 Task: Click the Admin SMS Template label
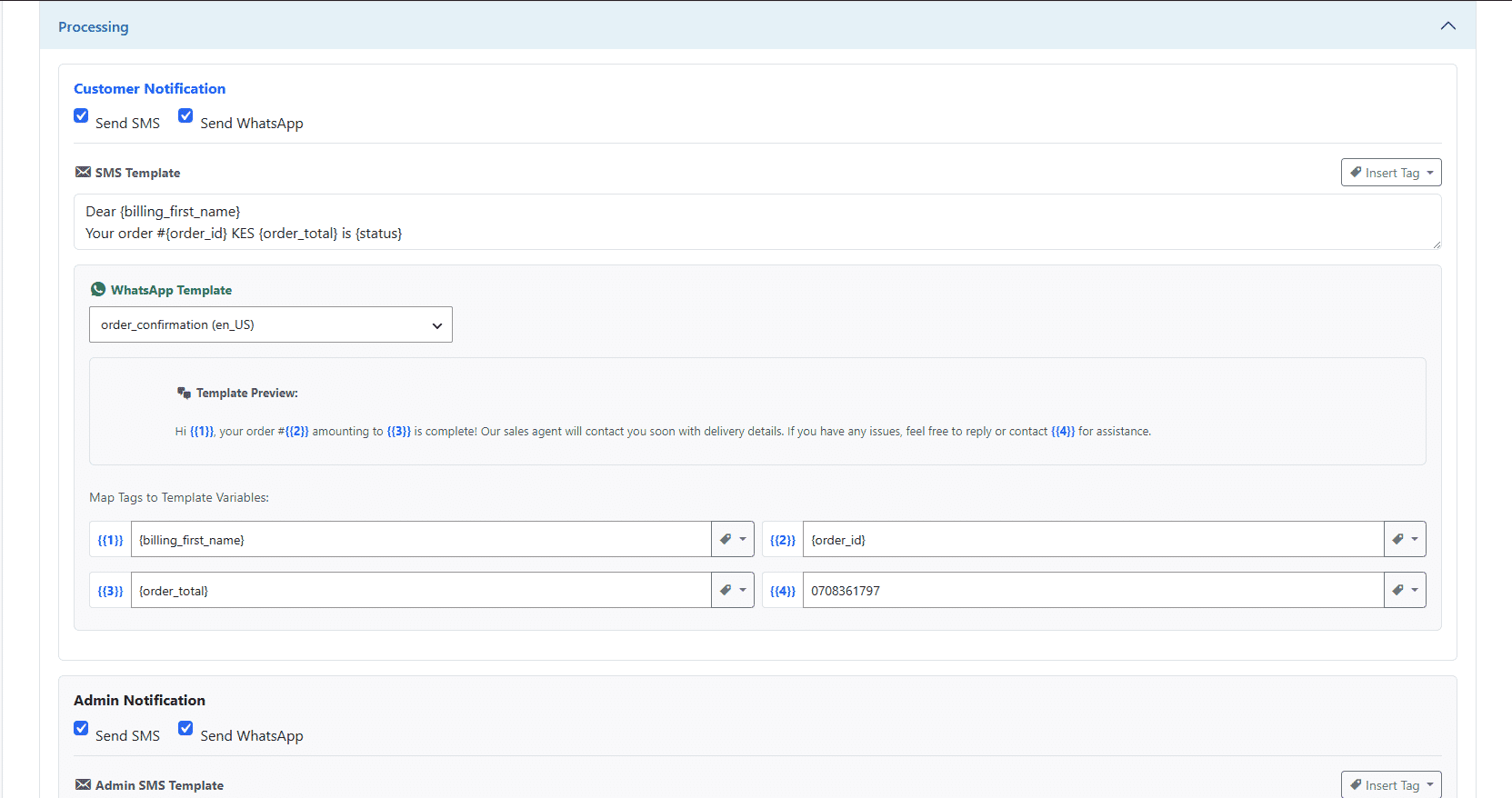159,785
